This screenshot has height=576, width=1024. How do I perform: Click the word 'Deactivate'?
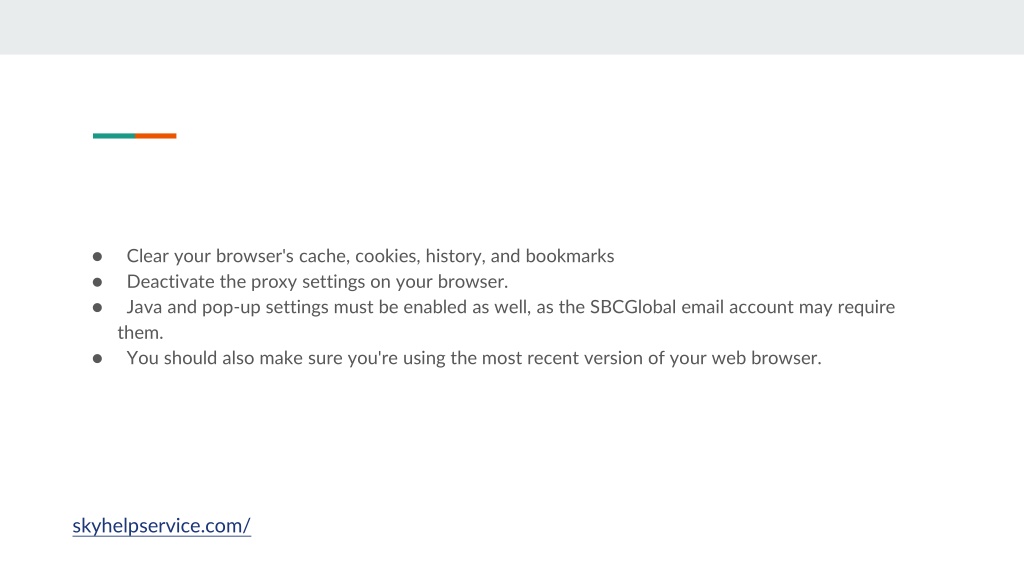point(170,281)
